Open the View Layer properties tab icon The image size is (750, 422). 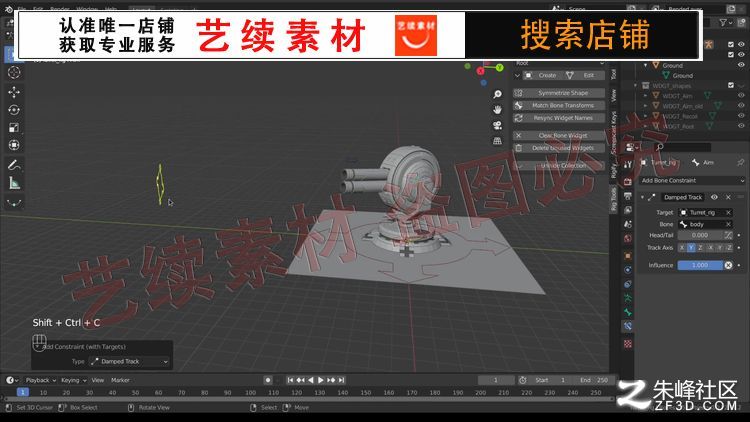(x=628, y=210)
